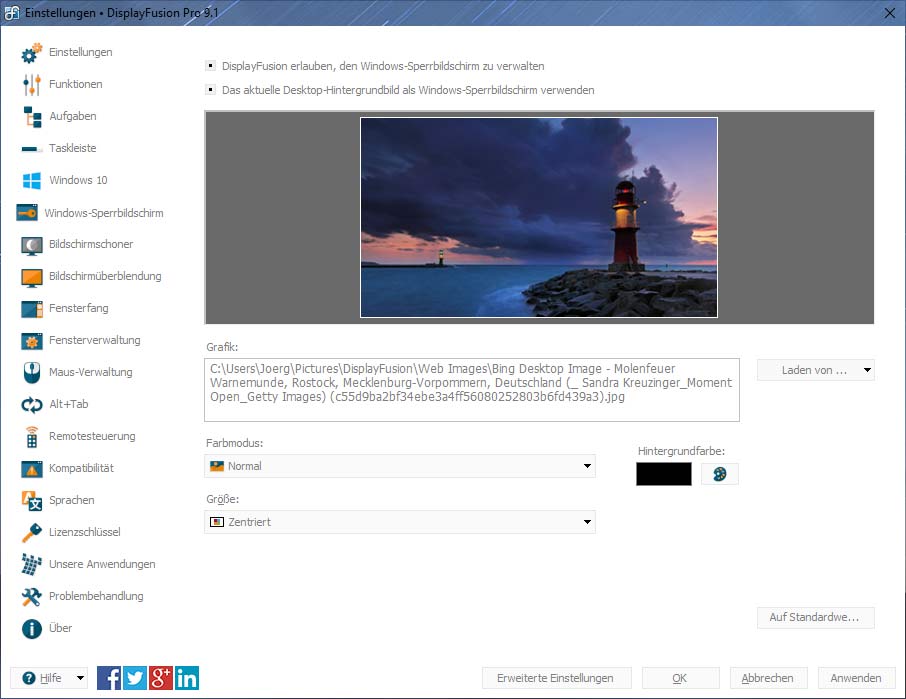
Task: Click the Fensterfang icon
Action: 32,309
